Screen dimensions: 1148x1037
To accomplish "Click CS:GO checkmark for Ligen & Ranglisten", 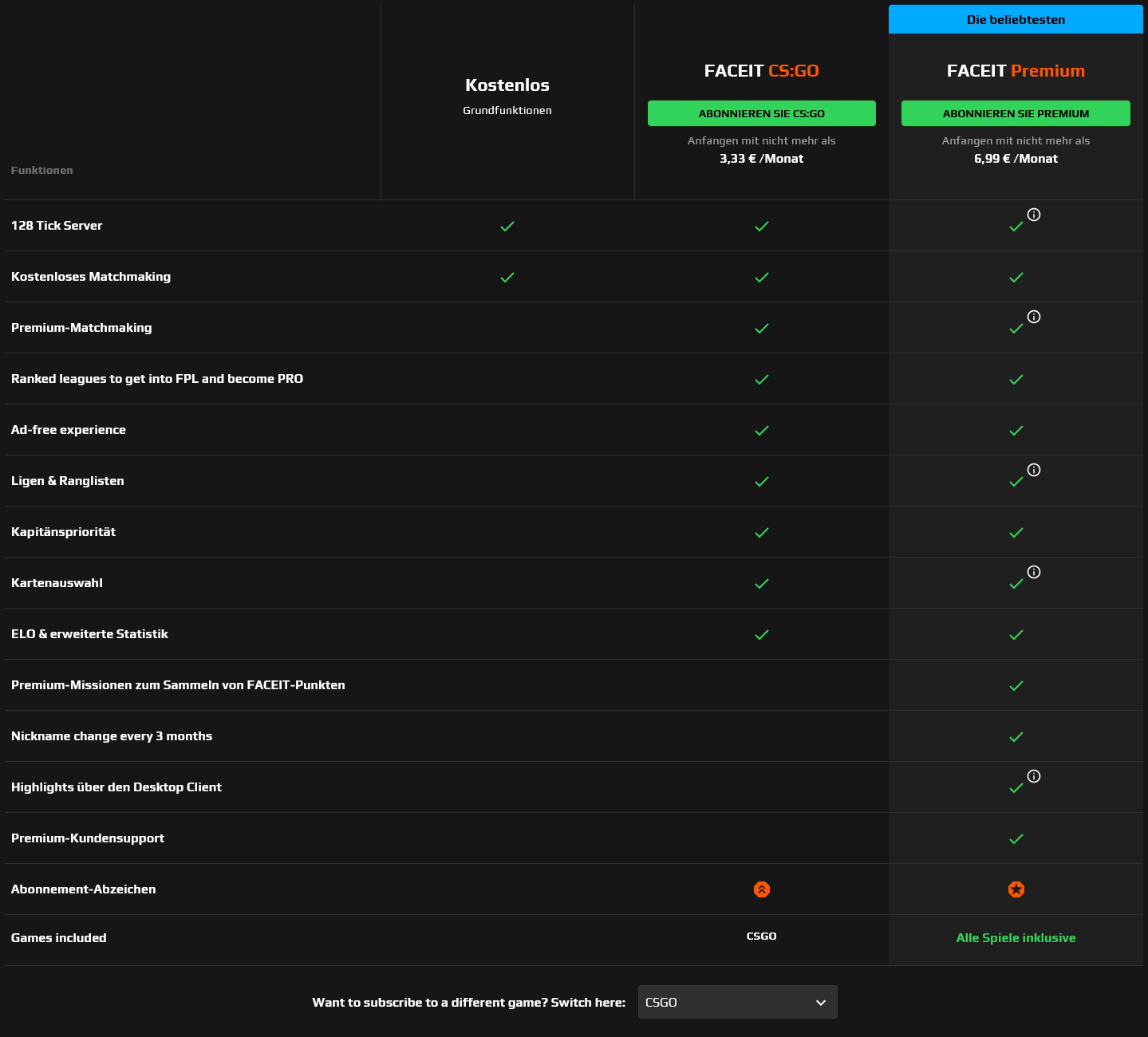I will (x=762, y=482).
